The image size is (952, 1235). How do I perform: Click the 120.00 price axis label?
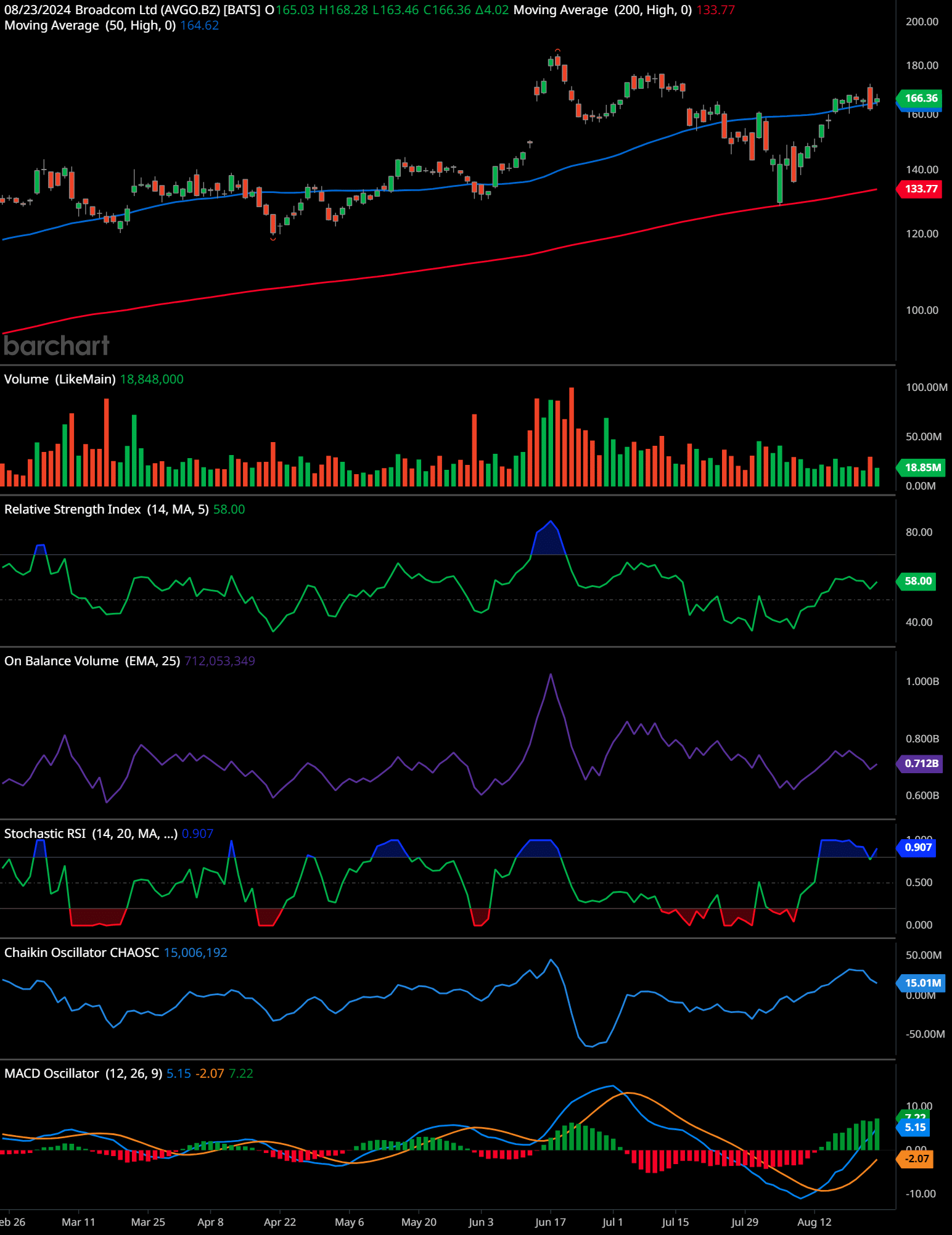[x=922, y=234]
